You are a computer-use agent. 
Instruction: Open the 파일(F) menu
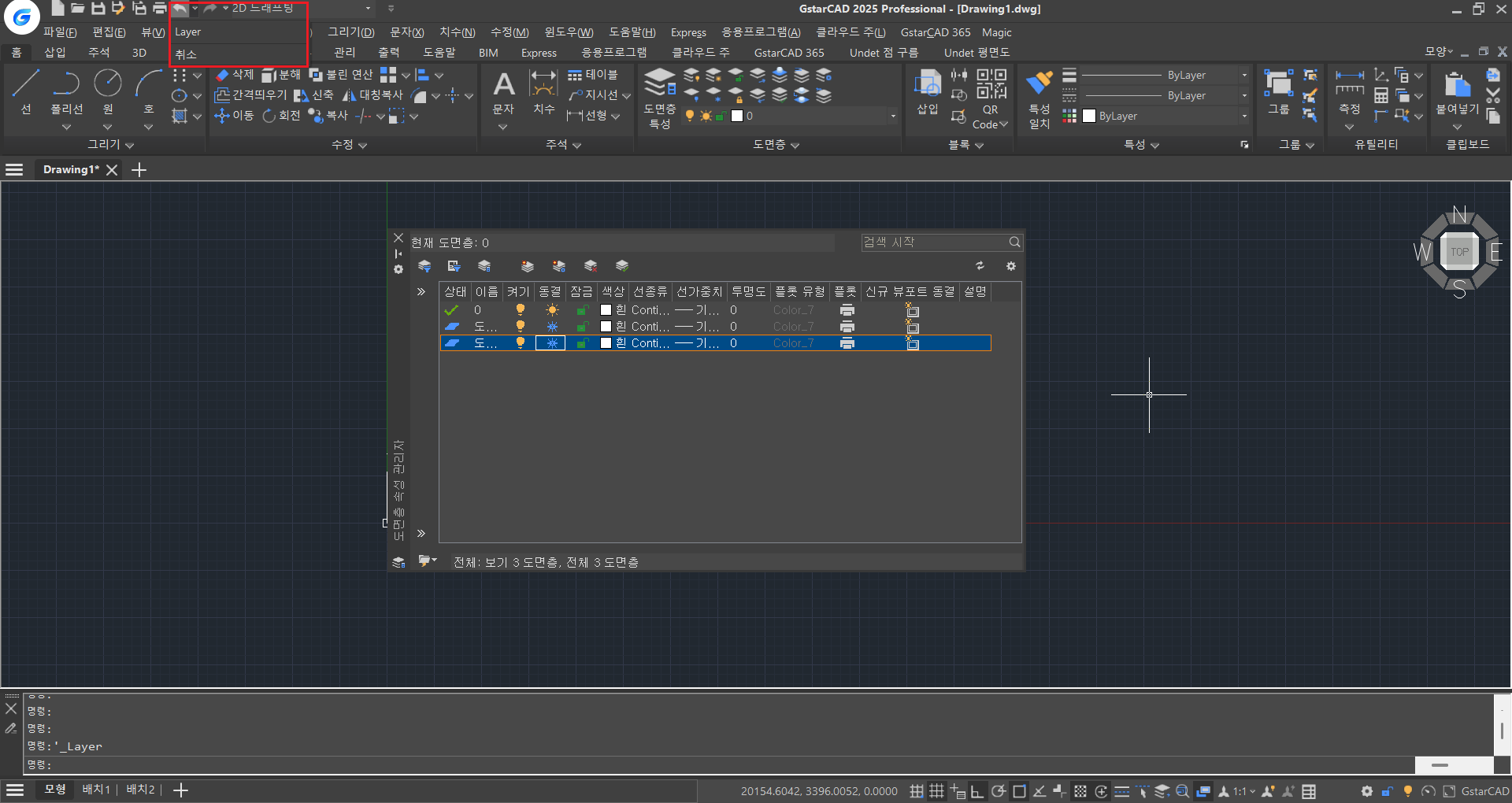point(60,32)
